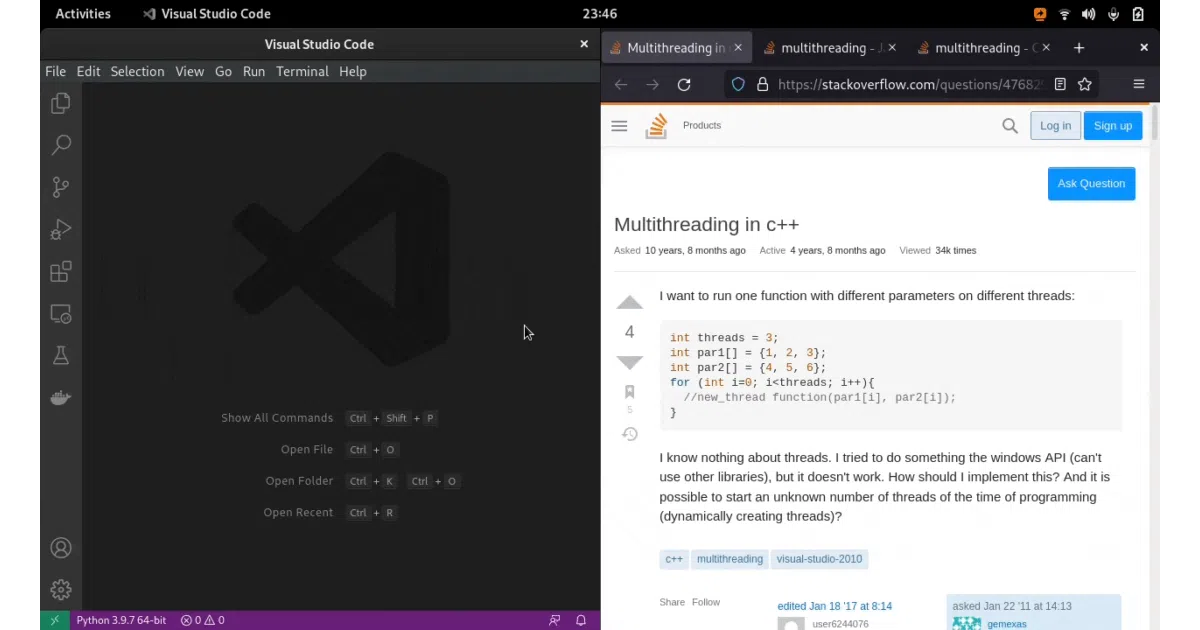The height and width of the screenshot is (630, 1200).
Task: Open the browser application menu
Action: click(x=1139, y=84)
